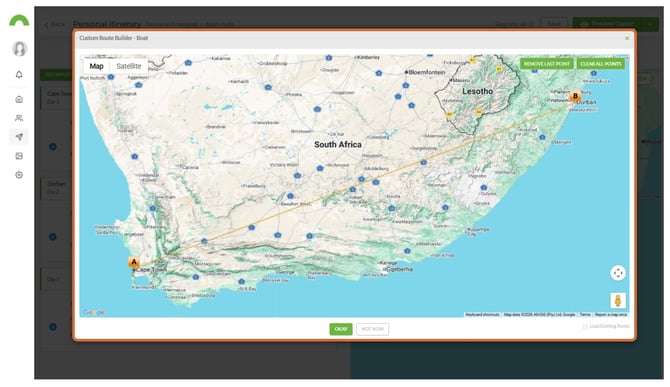Viewport: 670px width, 387px height.
Task: Select the paper plane itineraries icon in the sidebar
Action: coord(19,137)
